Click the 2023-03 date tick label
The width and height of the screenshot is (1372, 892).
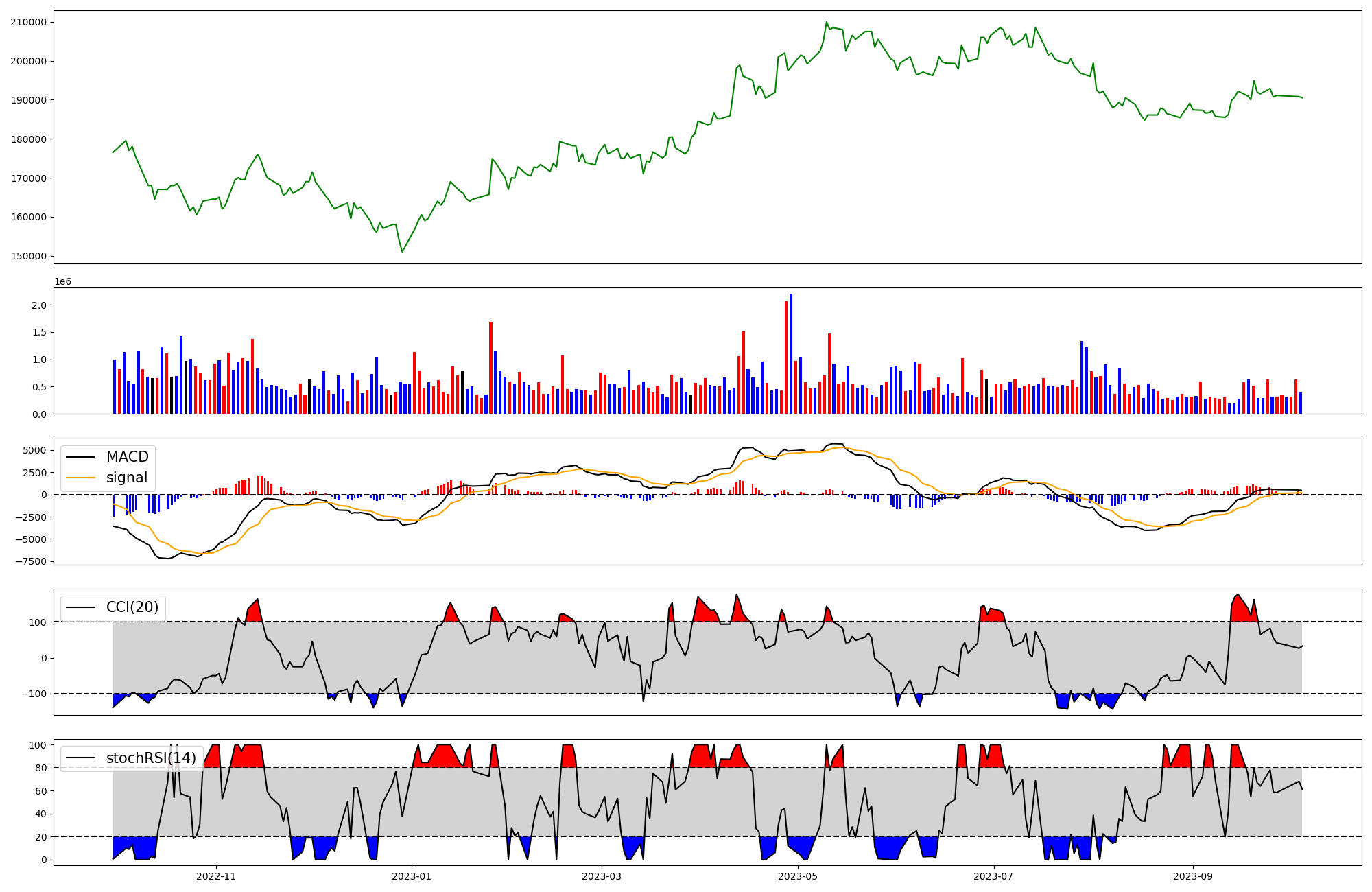click(602, 876)
